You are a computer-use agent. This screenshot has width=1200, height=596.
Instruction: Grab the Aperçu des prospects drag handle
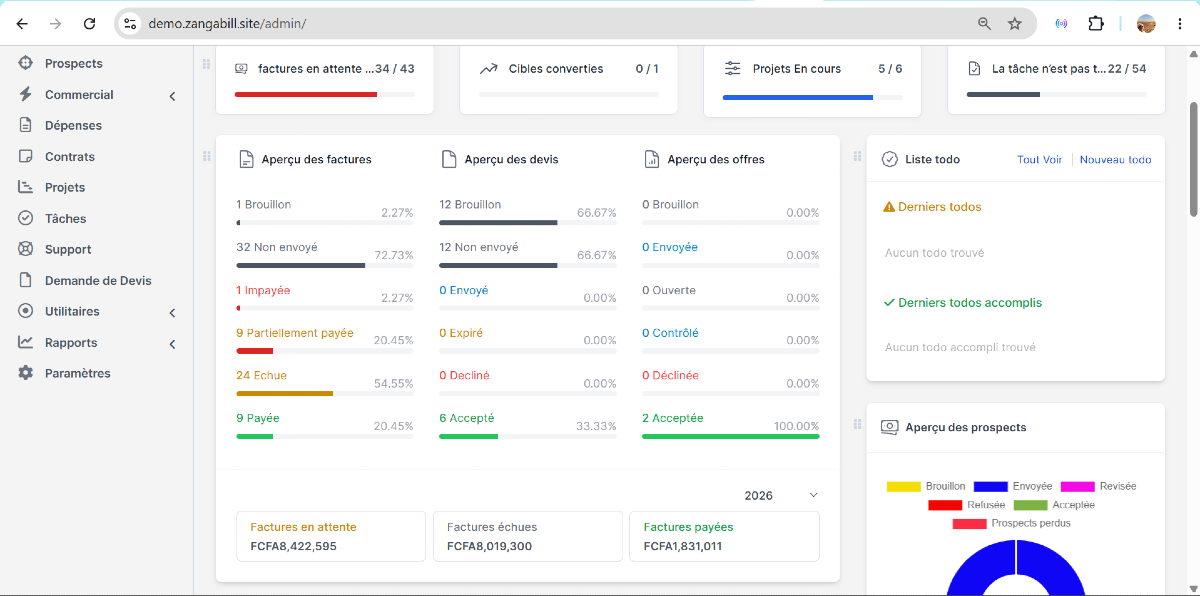click(857, 424)
